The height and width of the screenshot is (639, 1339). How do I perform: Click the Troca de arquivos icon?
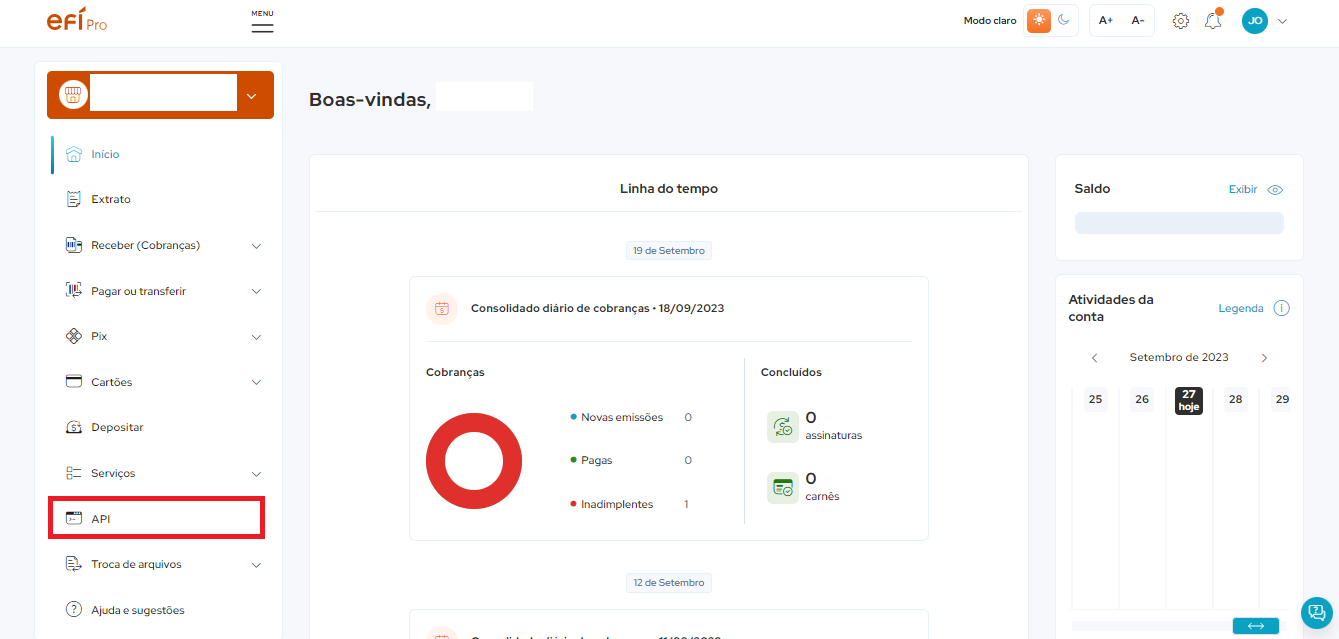click(x=73, y=564)
